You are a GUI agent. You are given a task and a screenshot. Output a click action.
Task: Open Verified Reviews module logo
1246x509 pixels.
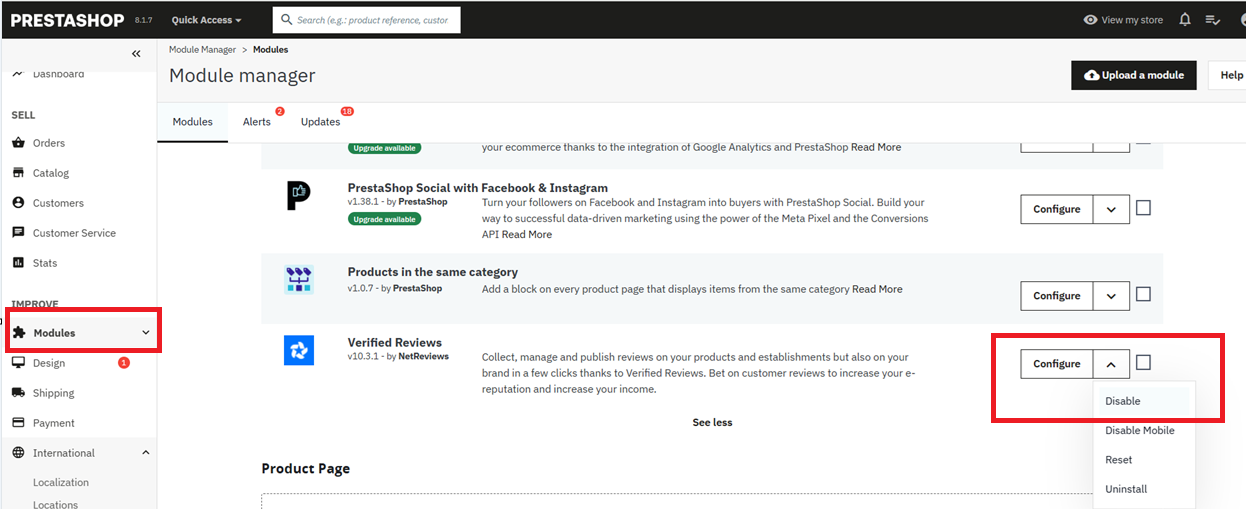299,350
